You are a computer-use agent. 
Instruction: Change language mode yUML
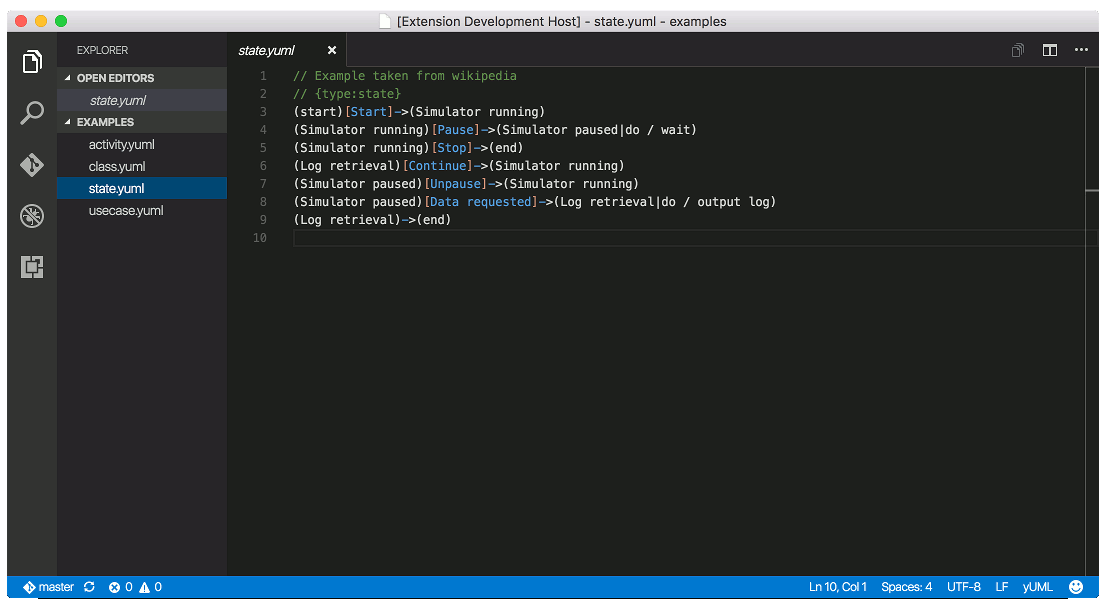coord(1038,587)
